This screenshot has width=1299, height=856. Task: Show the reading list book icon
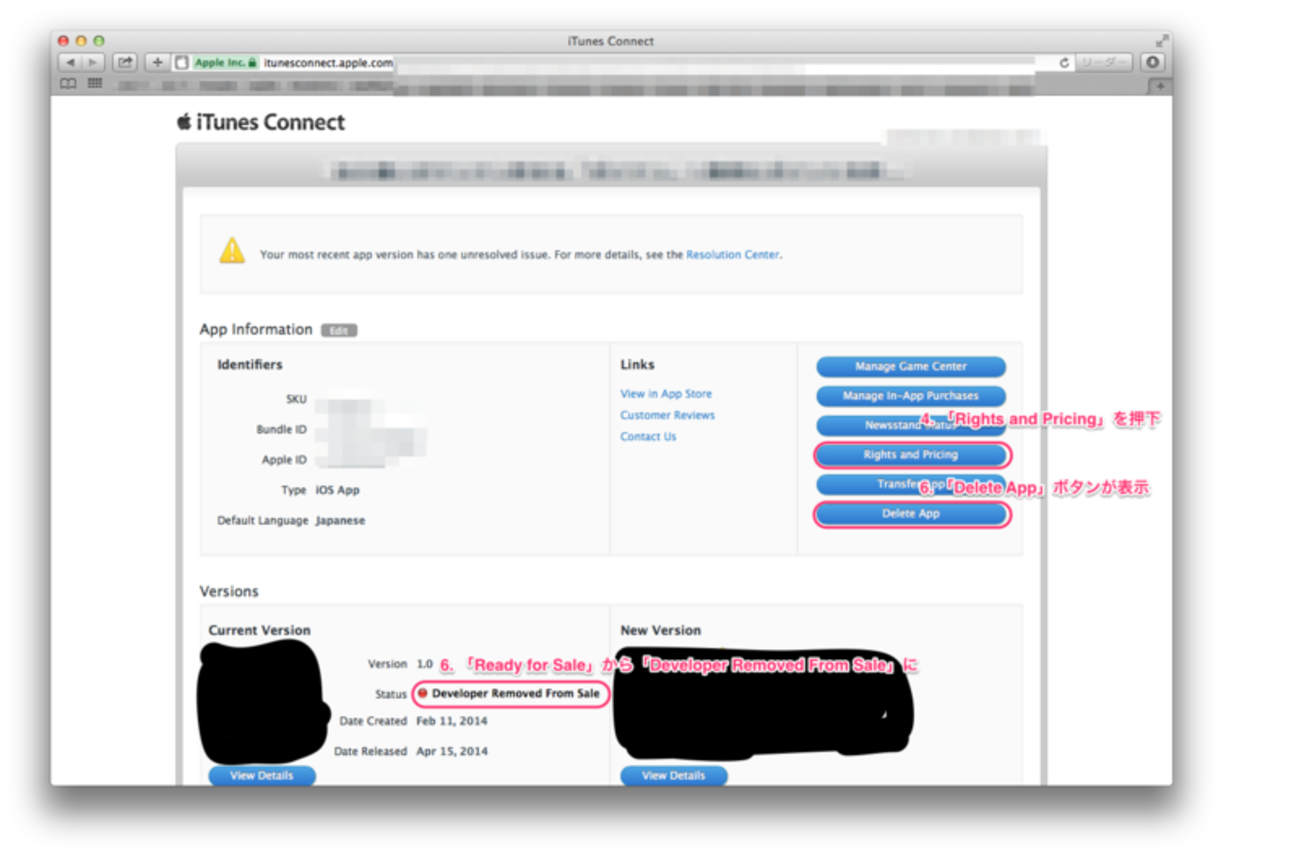pos(68,84)
